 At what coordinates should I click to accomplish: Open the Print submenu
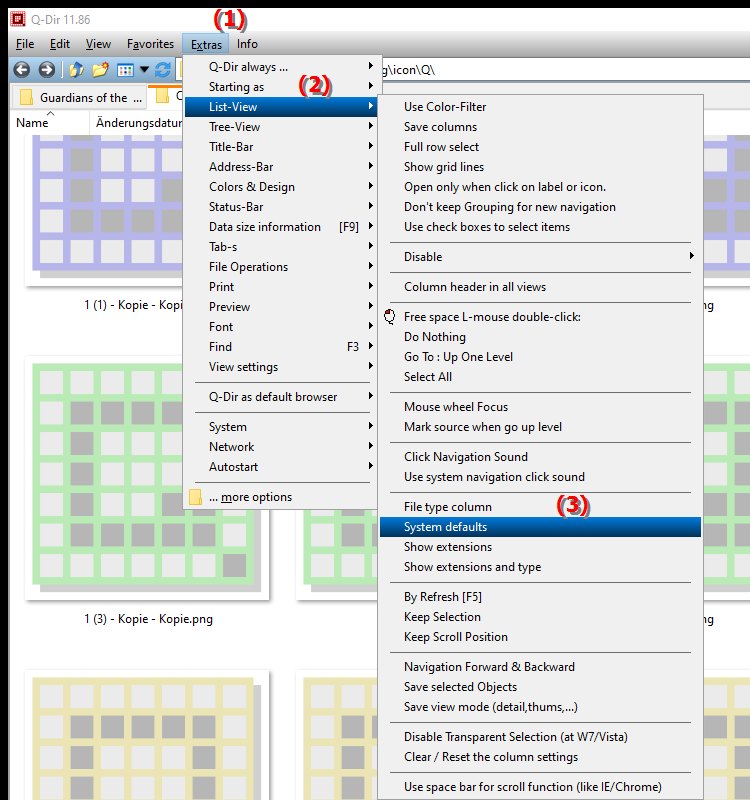tap(280, 287)
